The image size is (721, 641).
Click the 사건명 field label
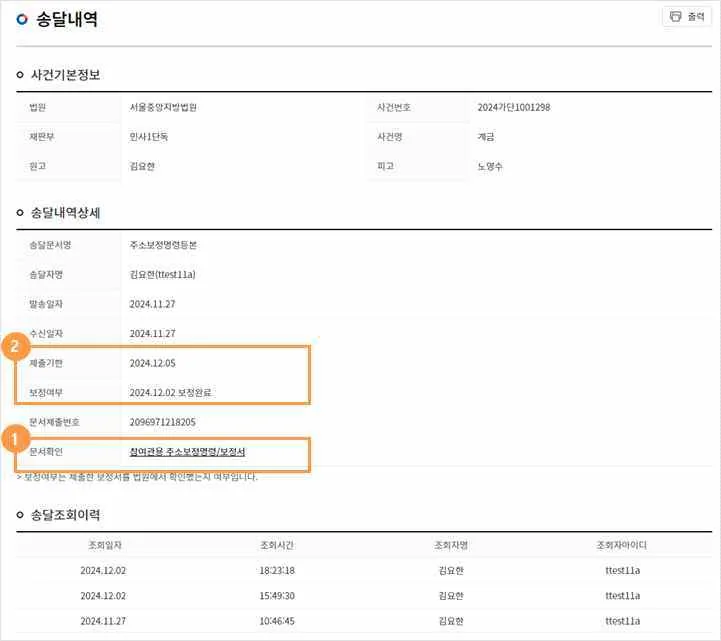(389, 137)
